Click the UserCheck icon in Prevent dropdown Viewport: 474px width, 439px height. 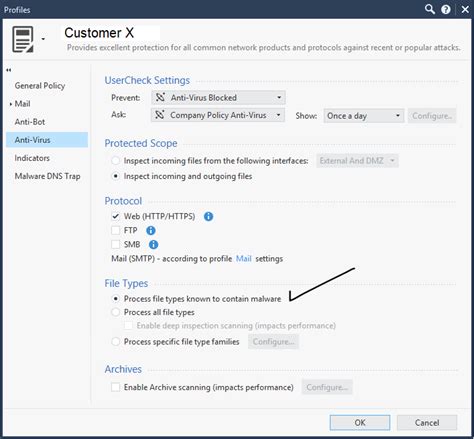[x=160, y=97]
